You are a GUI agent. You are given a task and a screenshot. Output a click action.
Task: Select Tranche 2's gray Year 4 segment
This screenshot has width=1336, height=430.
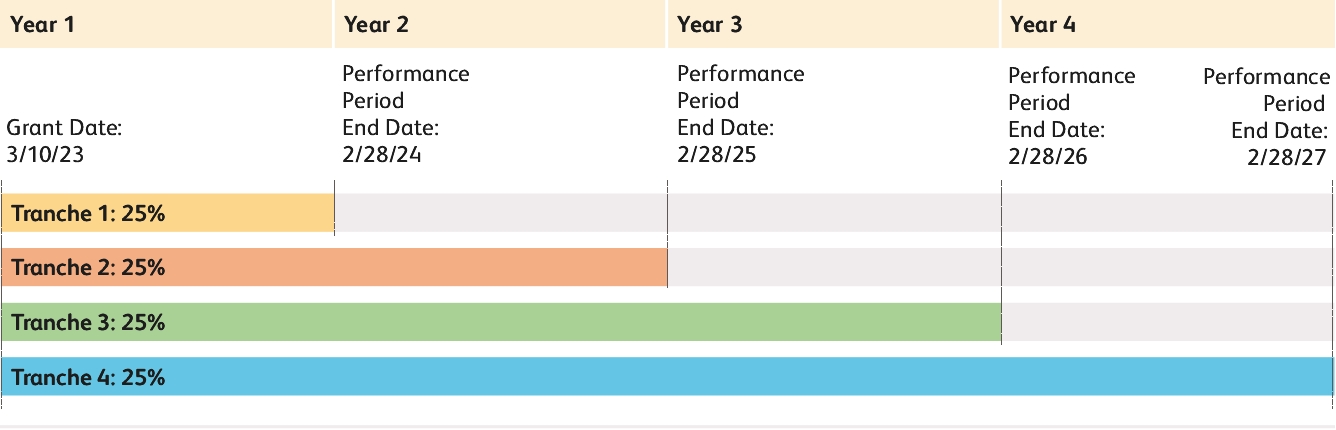1167,268
